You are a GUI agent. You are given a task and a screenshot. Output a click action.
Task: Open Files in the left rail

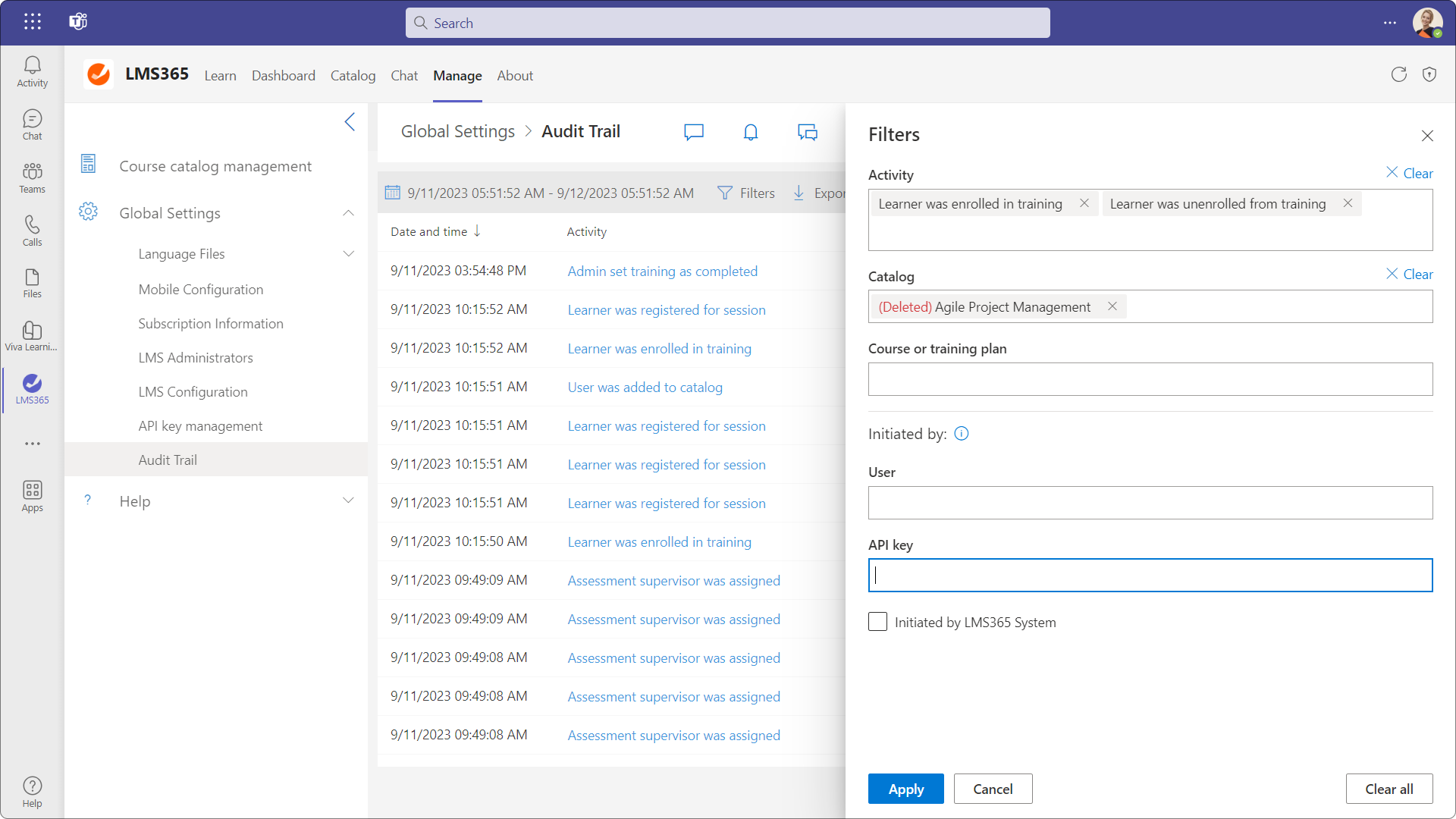32,284
